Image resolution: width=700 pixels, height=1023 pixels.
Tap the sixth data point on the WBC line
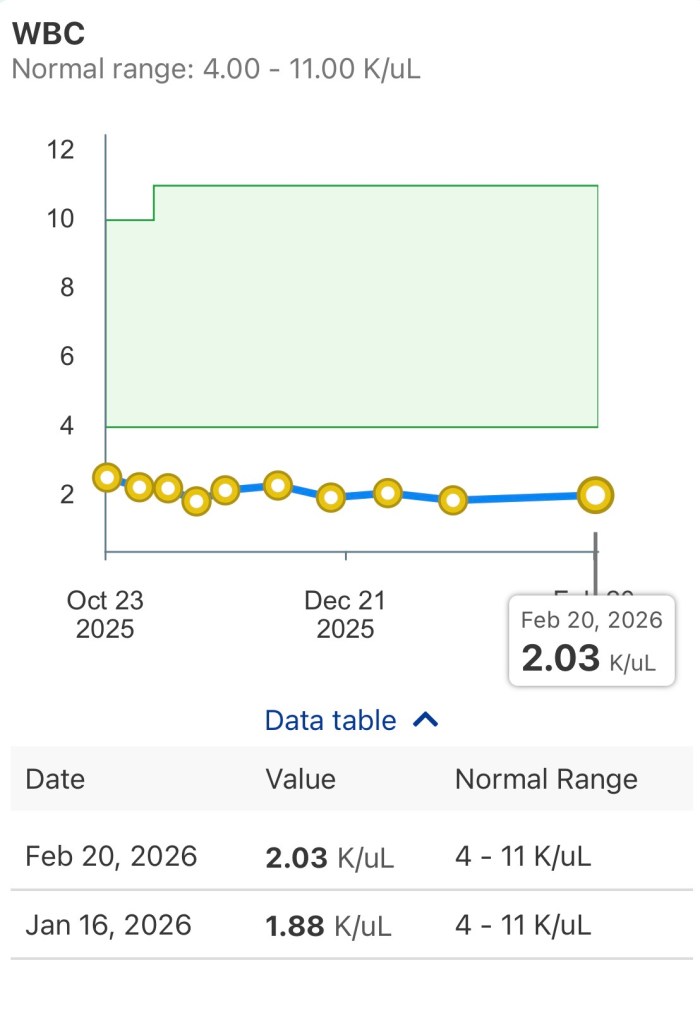click(x=278, y=486)
